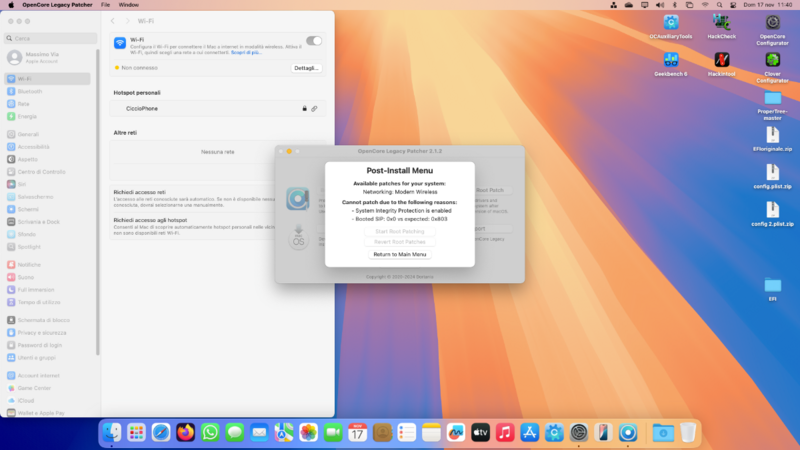The width and height of the screenshot is (800, 450).
Task: Select config.plist.zip file on desktop
Action: tap(772, 176)
